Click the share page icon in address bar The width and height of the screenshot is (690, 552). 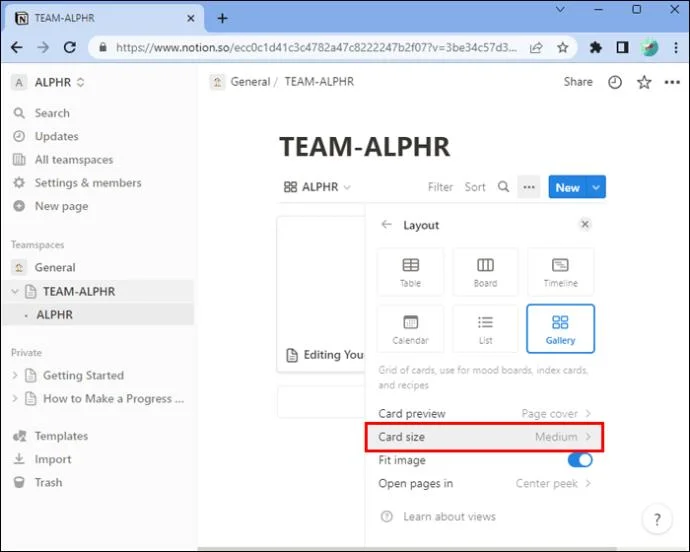click(x=536, y=47)
